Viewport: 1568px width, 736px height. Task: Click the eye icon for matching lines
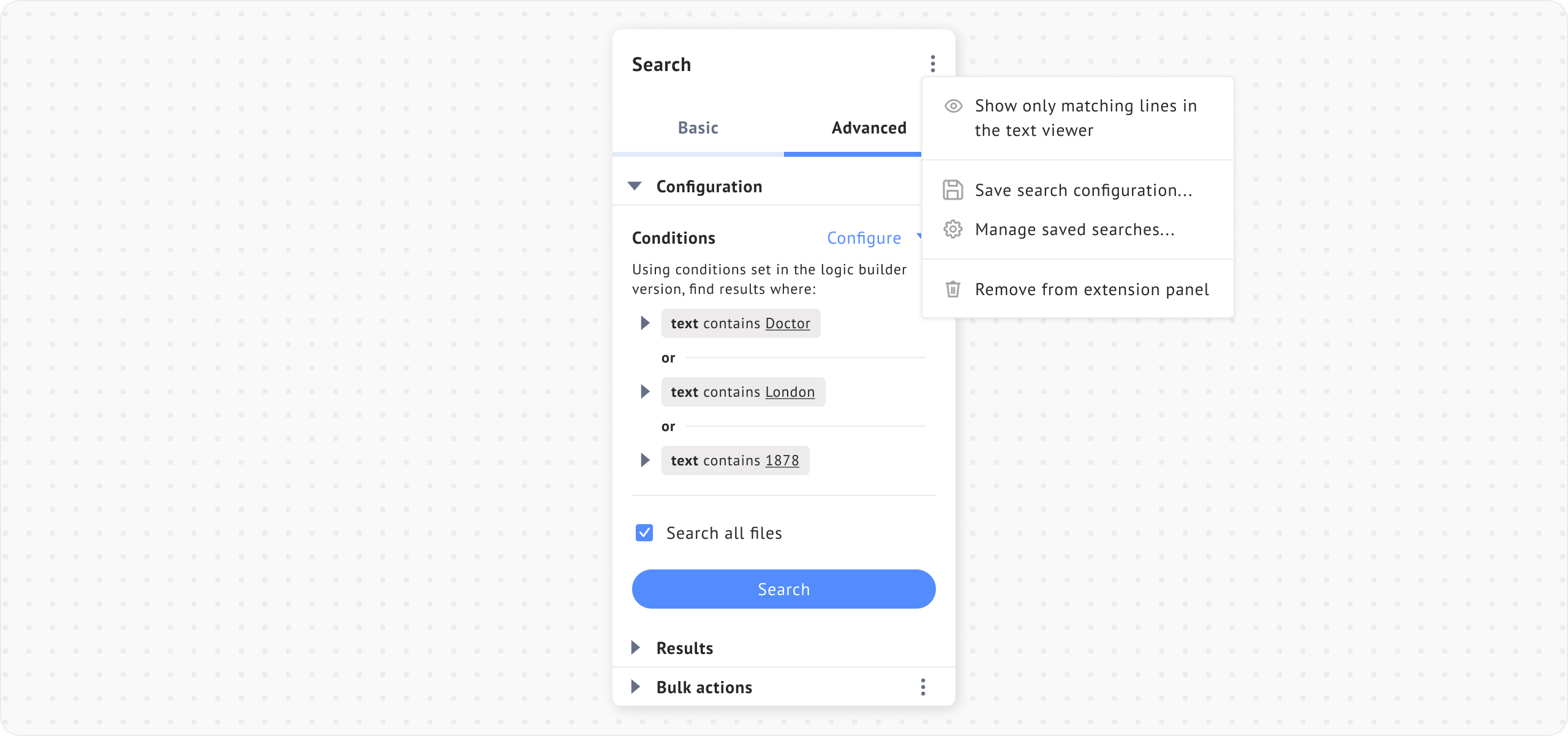click(x=953, y=106)
